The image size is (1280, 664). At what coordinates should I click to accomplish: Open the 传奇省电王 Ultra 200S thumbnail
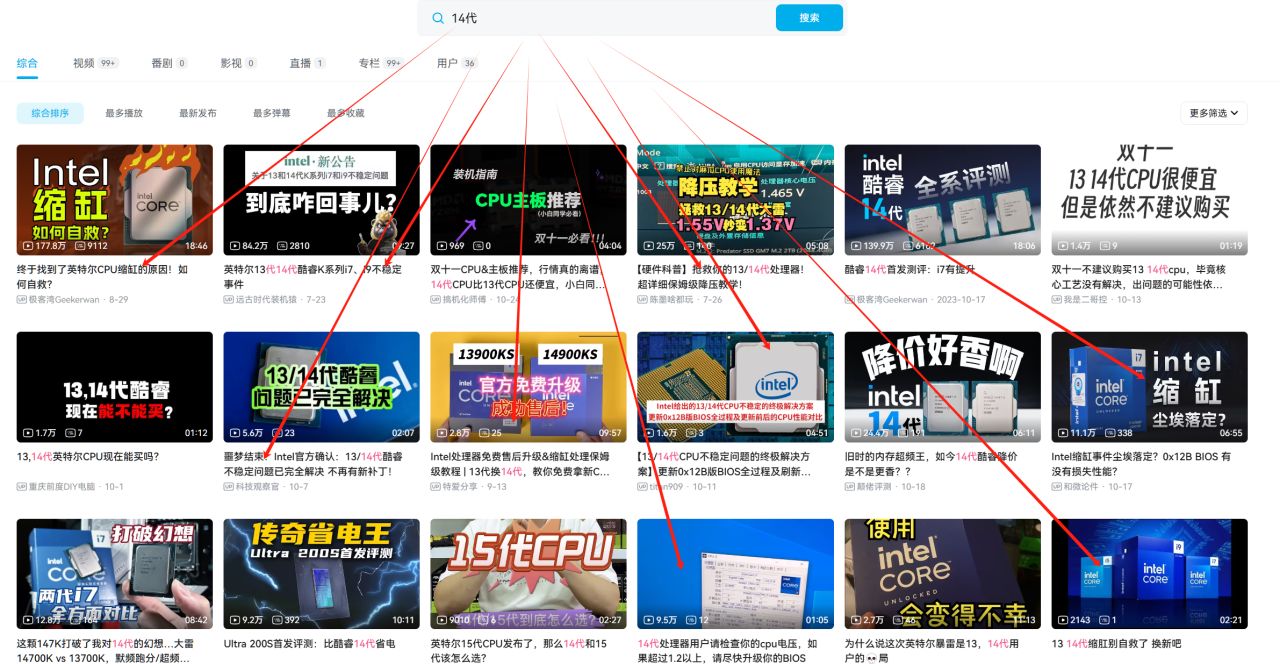pyautogui.click(x=322, y=574)
